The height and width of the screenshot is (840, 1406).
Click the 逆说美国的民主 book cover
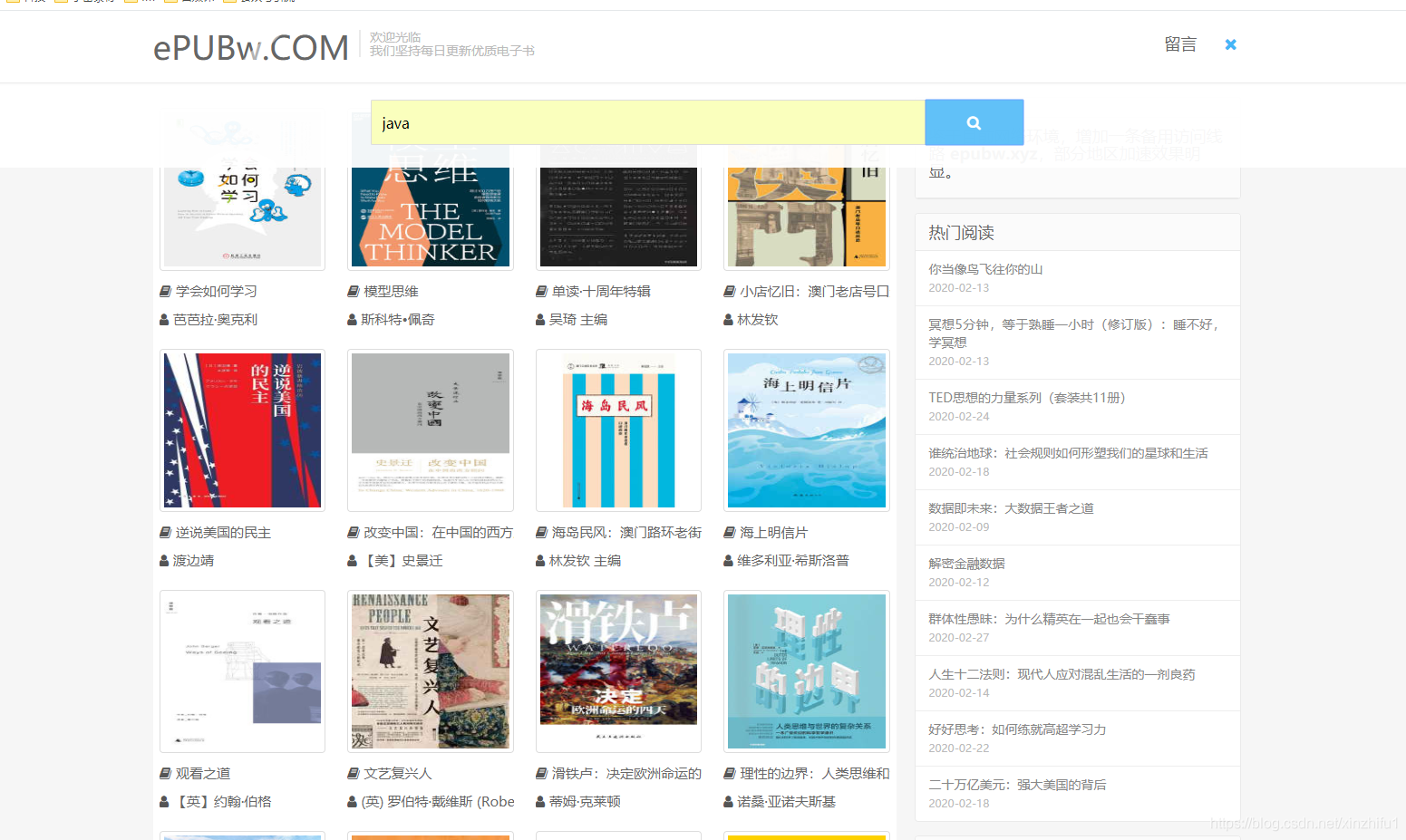point(242,430)
